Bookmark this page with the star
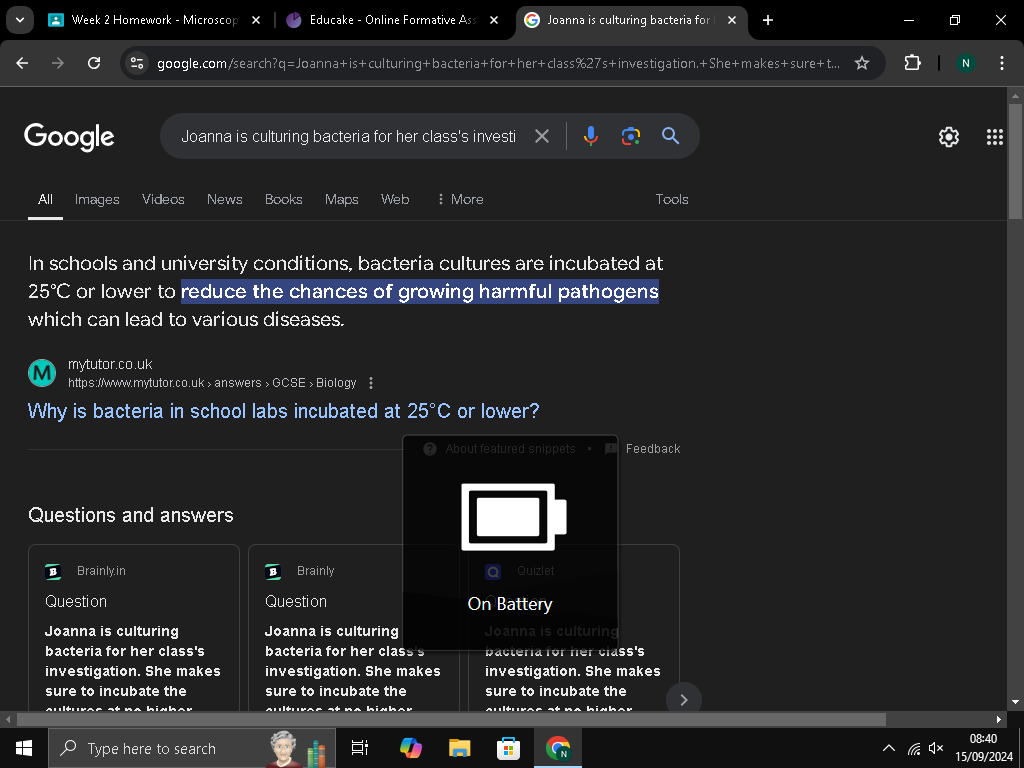 pyautogui.click(x=862, y=63)
